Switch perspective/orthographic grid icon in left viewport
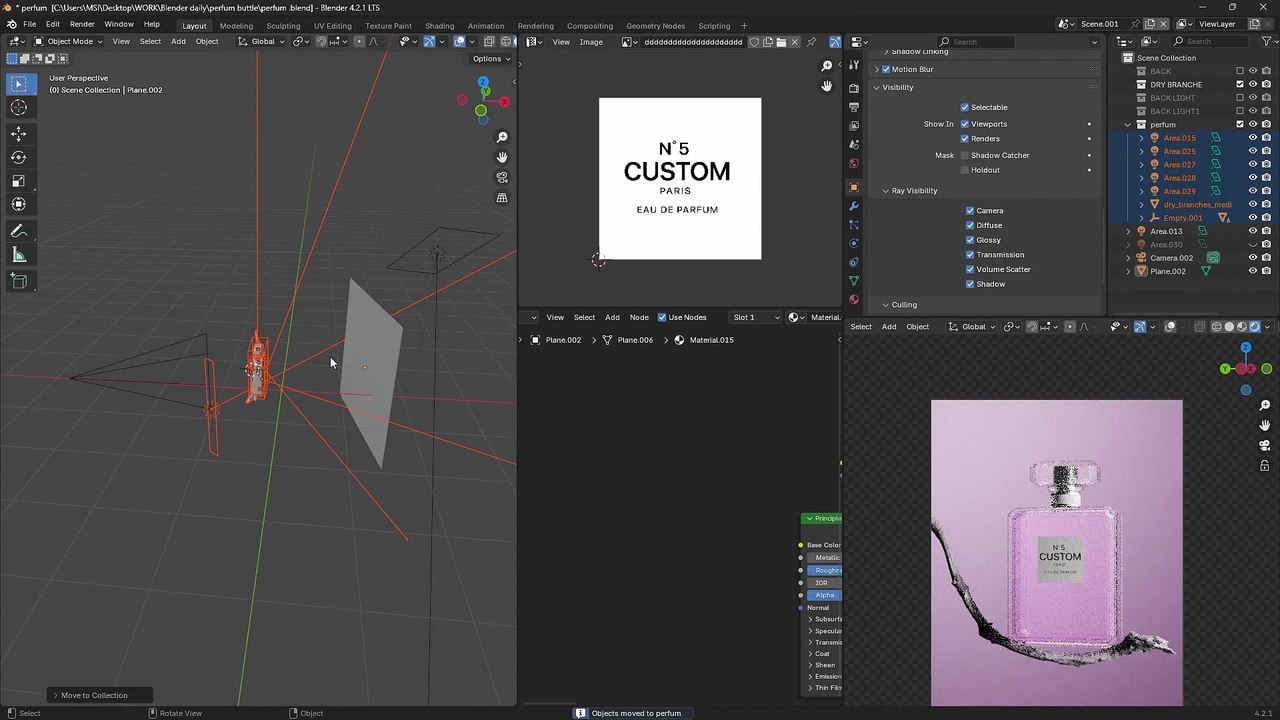The image size is (1280, 720). 502,198
